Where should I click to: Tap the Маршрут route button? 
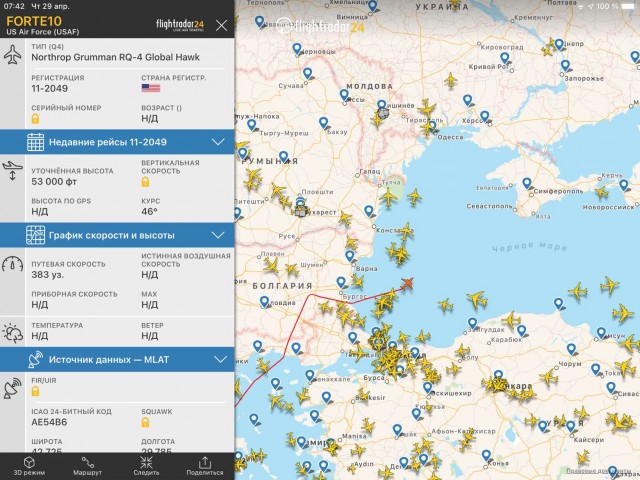coord(87,466)
